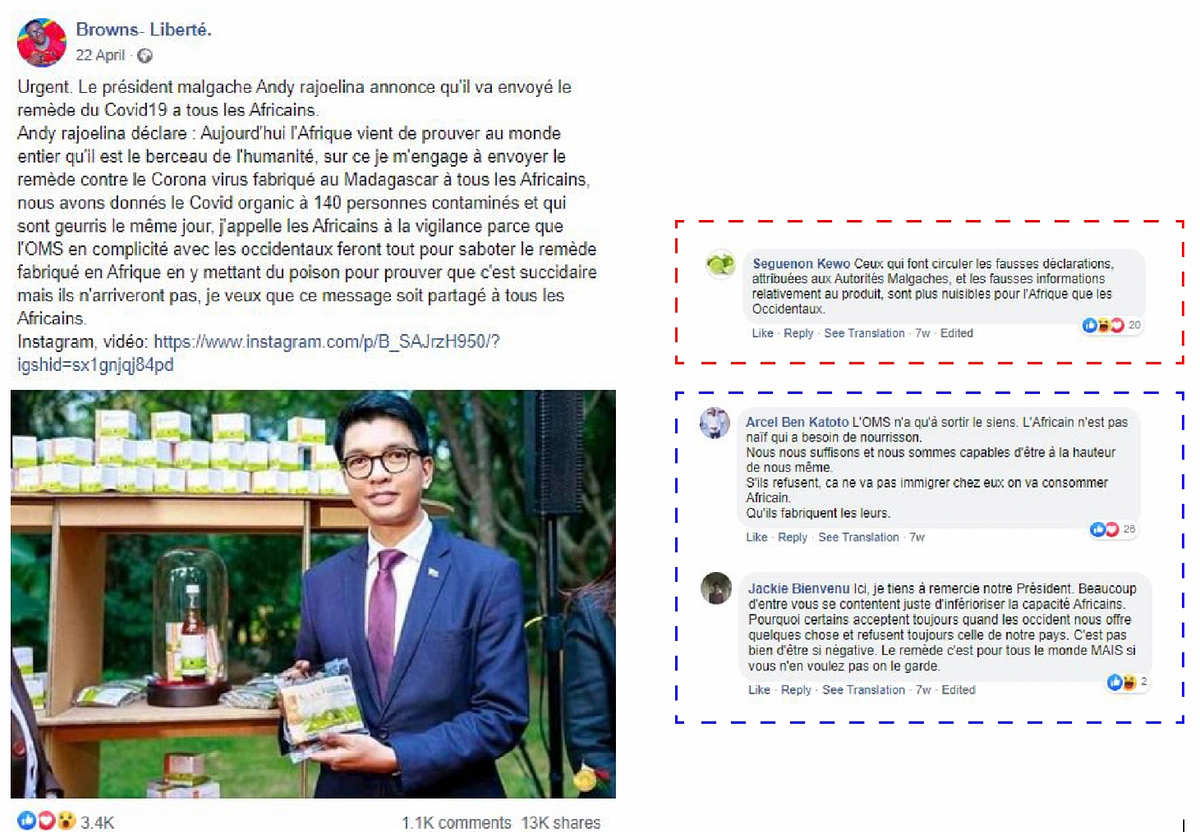Open the photo of the president holding product

pyautogui.click(x=313, y=593)
